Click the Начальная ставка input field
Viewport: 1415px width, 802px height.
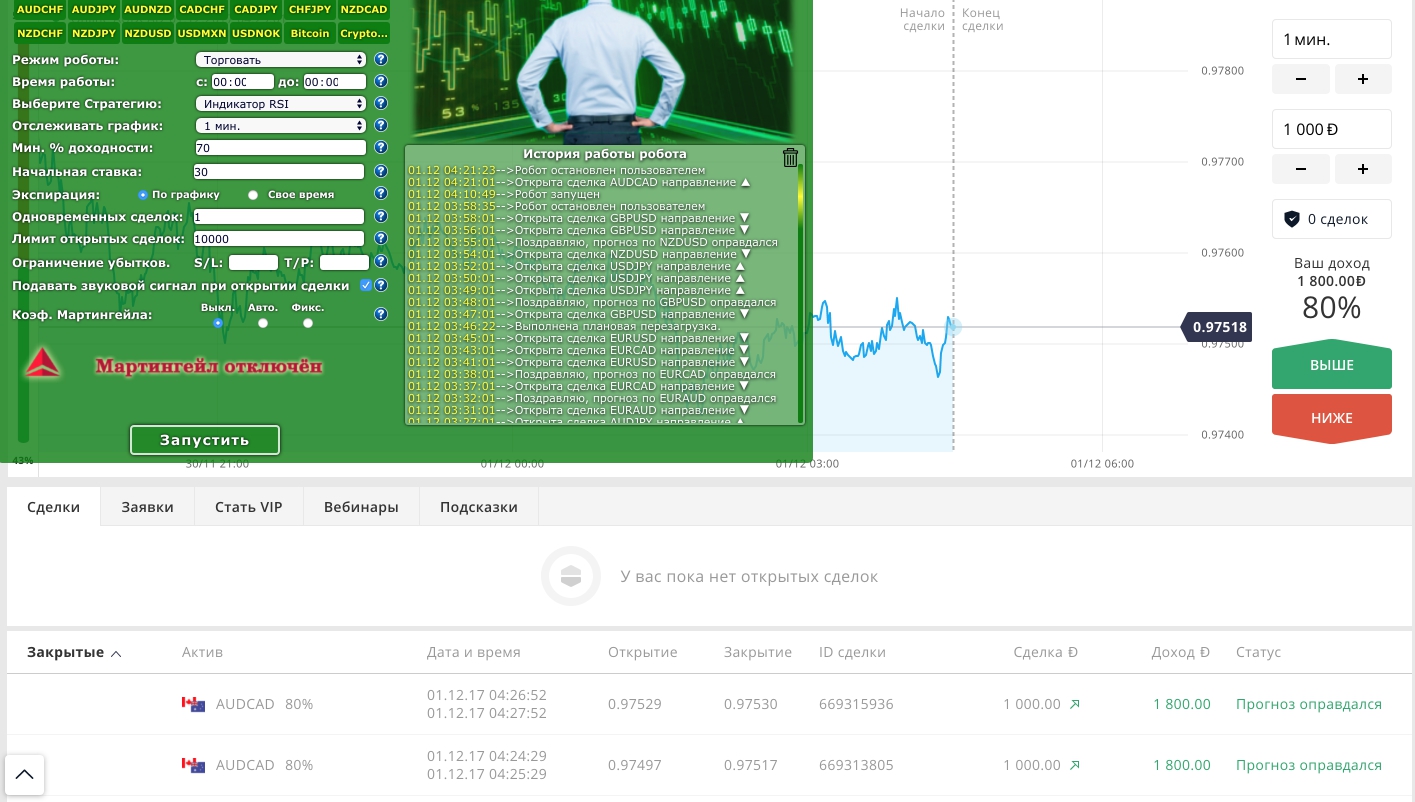279,172
